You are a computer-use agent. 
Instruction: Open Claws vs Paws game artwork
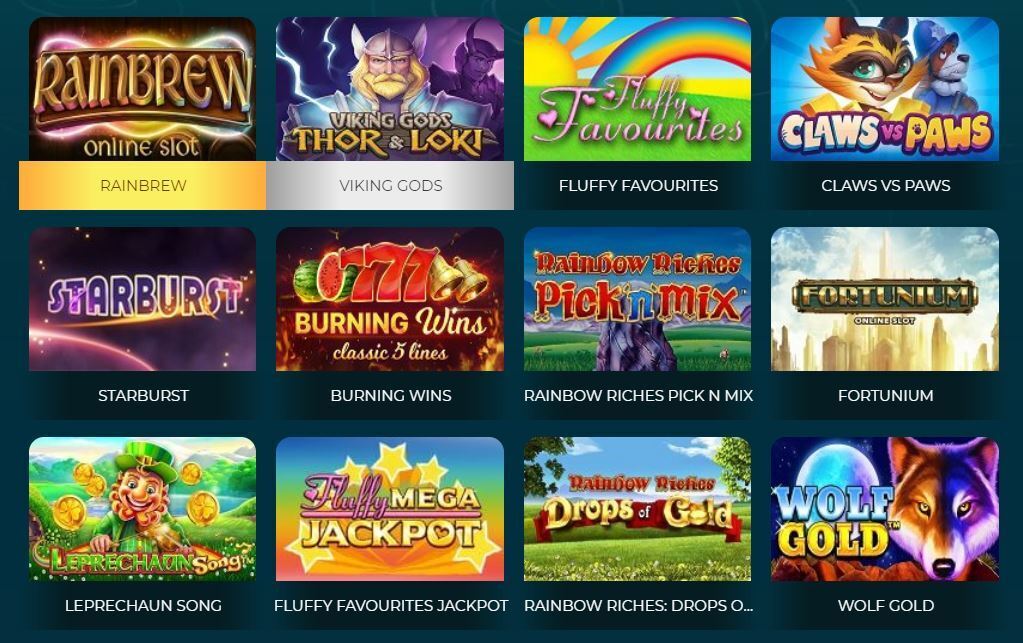885,89
